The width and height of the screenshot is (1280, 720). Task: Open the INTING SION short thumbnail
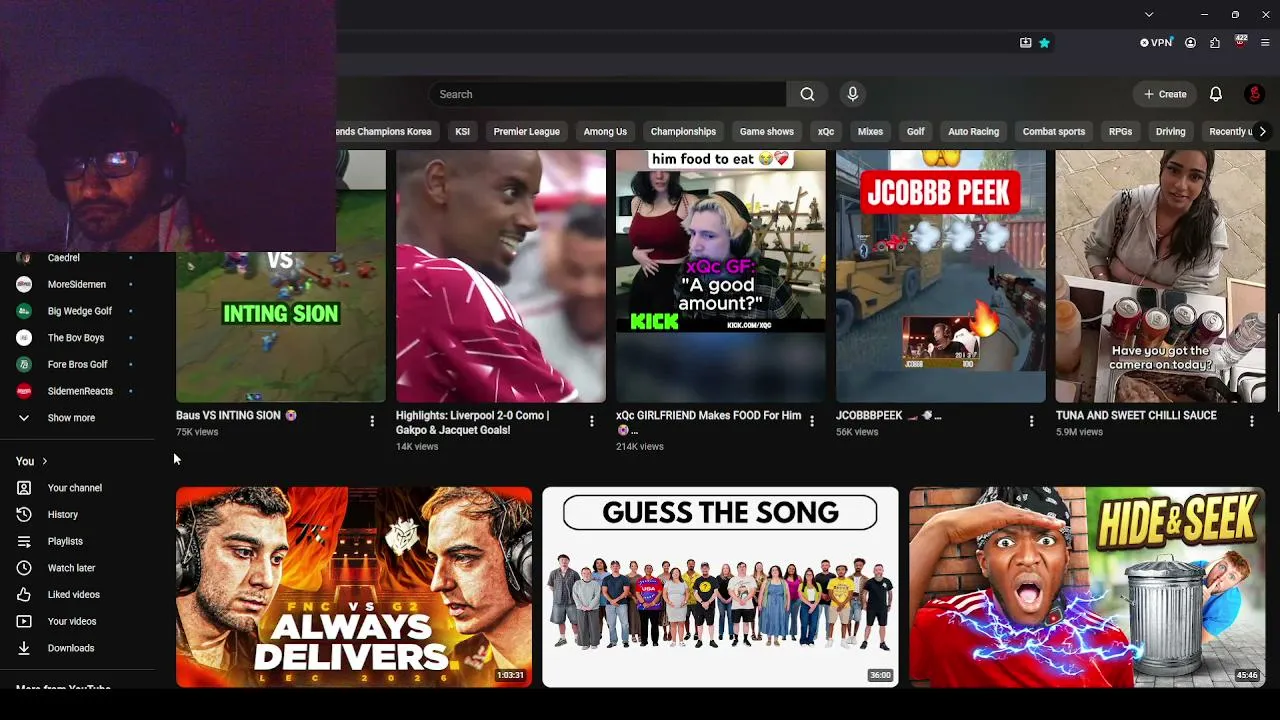tap(281, 276)
